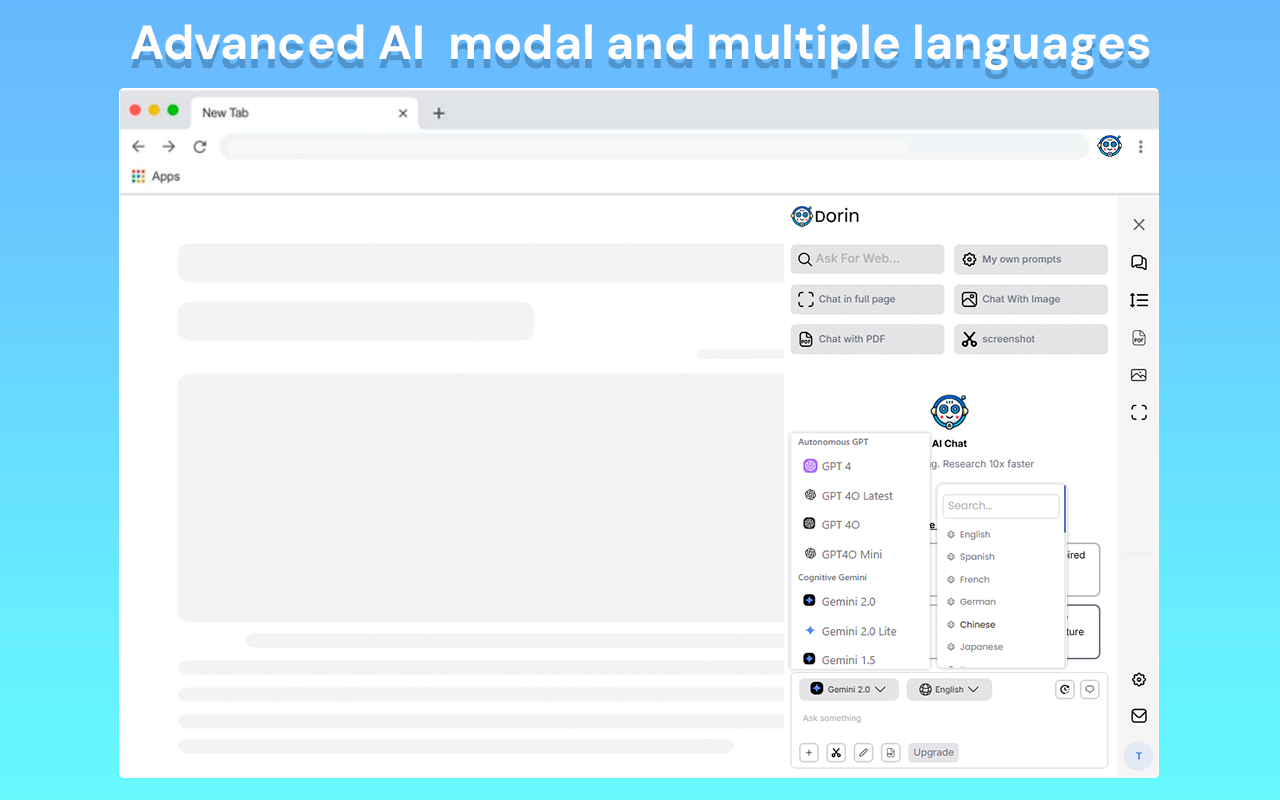The height and width of the screenshot is (800, 1280).
Task: Open My own prompts
Action: click(1031, 259)
